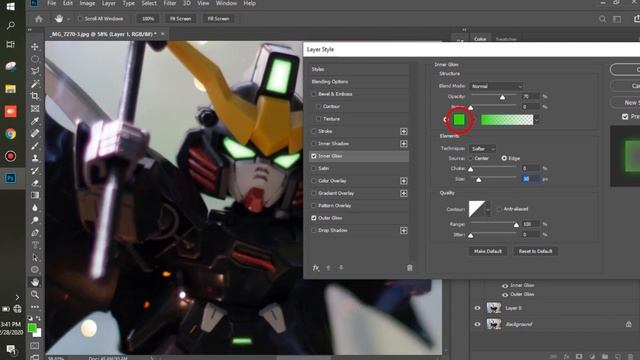Select the Eraser tool
This screenshot has width=640, height=360.
pyautogui.click(x=35, y=183)
